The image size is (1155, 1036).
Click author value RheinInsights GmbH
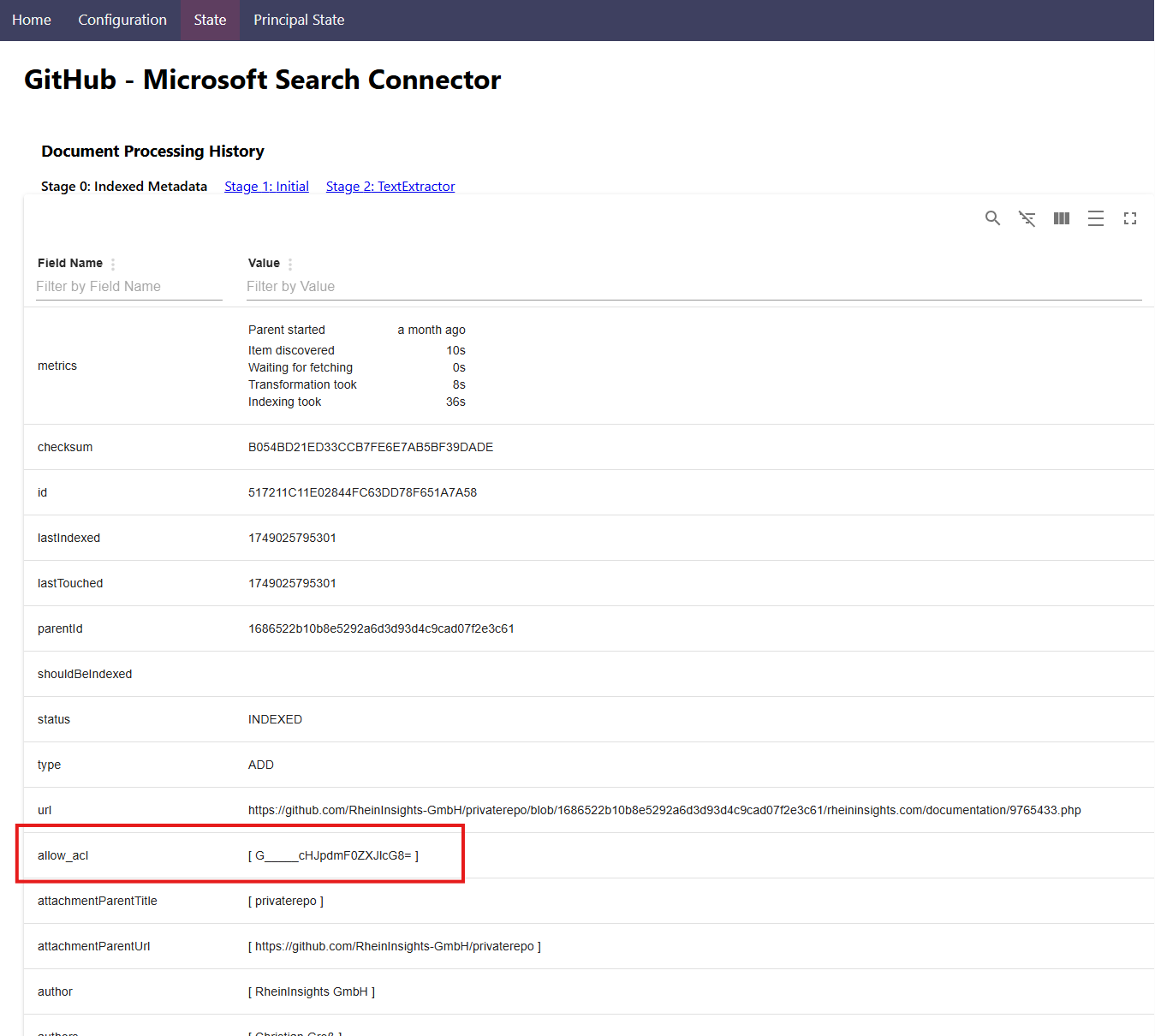(x=312, y=991)
